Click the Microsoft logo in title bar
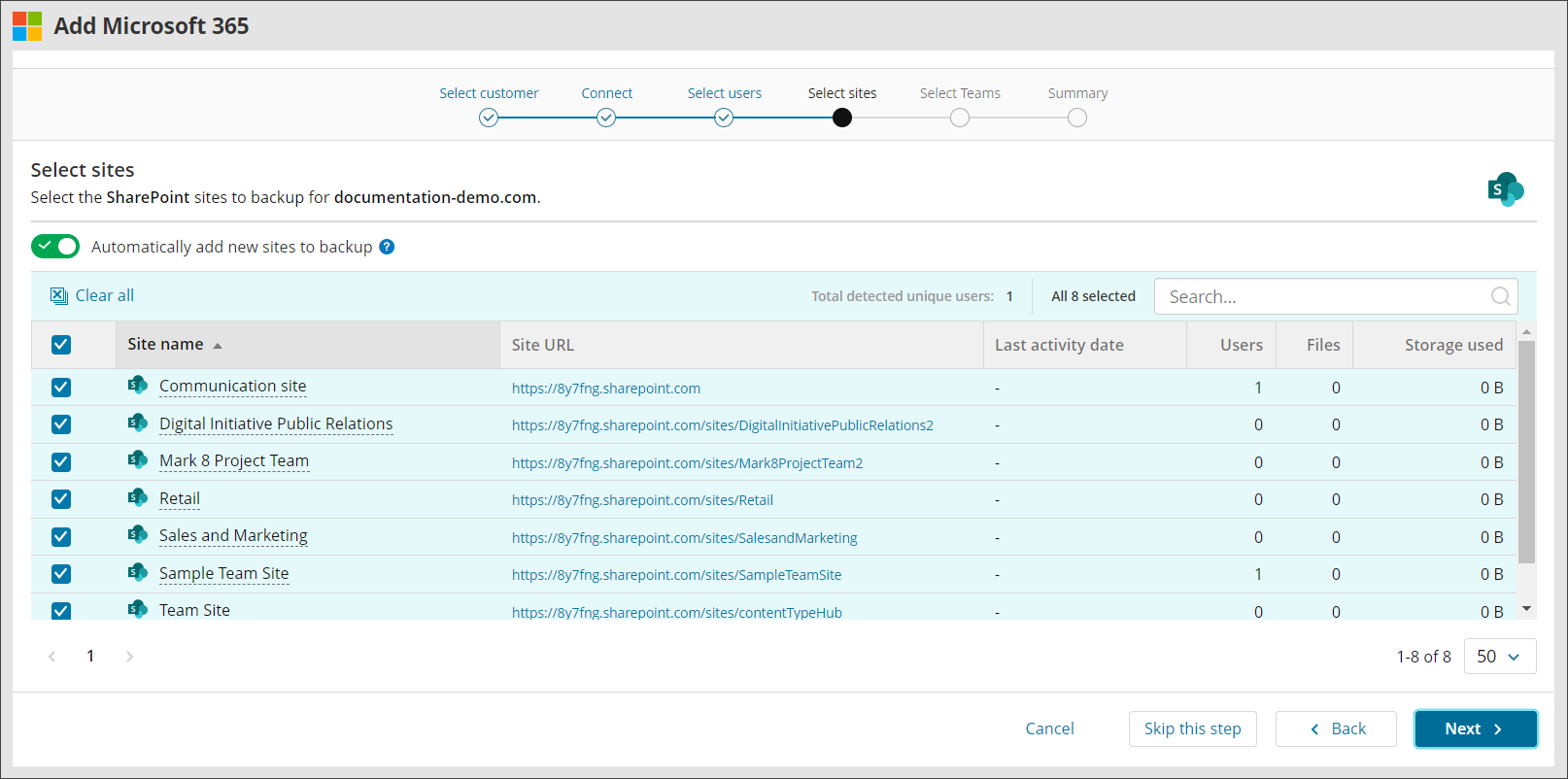Screen dimensions: 1568x779 tap(27, 26)
